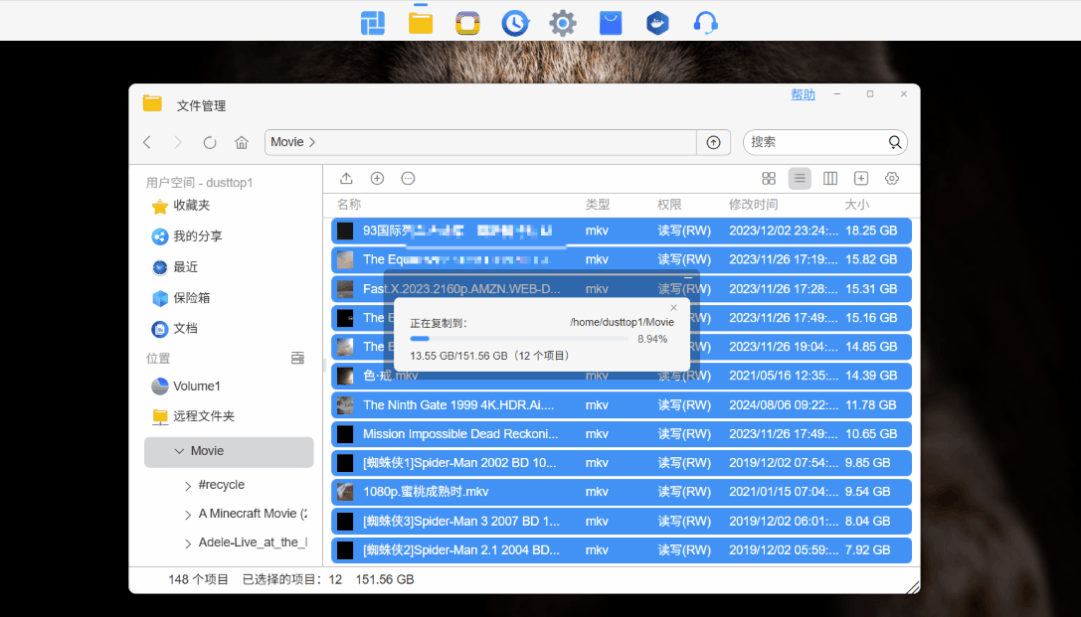Open 文档 documents in sidebar
Viewport: 1081px width, 617px height.
pyautogui.click(x=174, y=329)
